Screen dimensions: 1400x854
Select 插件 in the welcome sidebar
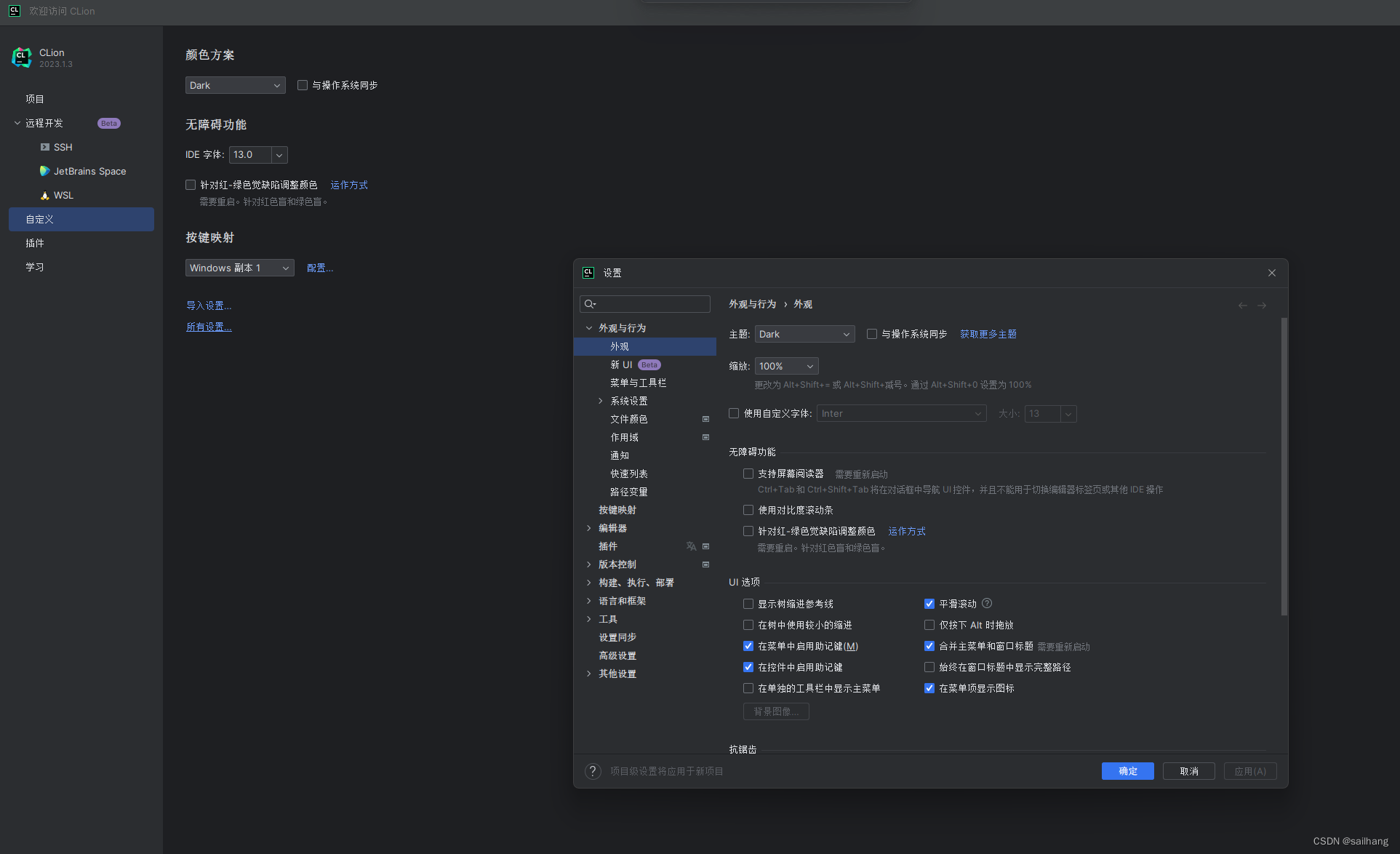[34, 242]
